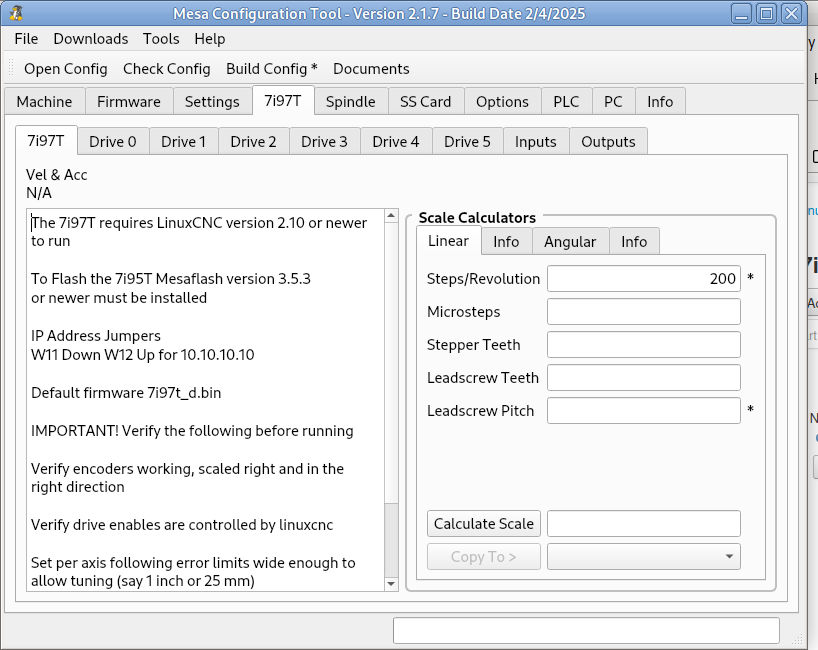Switch to the PLC tab
Image resolution: width=818 pixels, height=650 pixels.
pos(567,101)
